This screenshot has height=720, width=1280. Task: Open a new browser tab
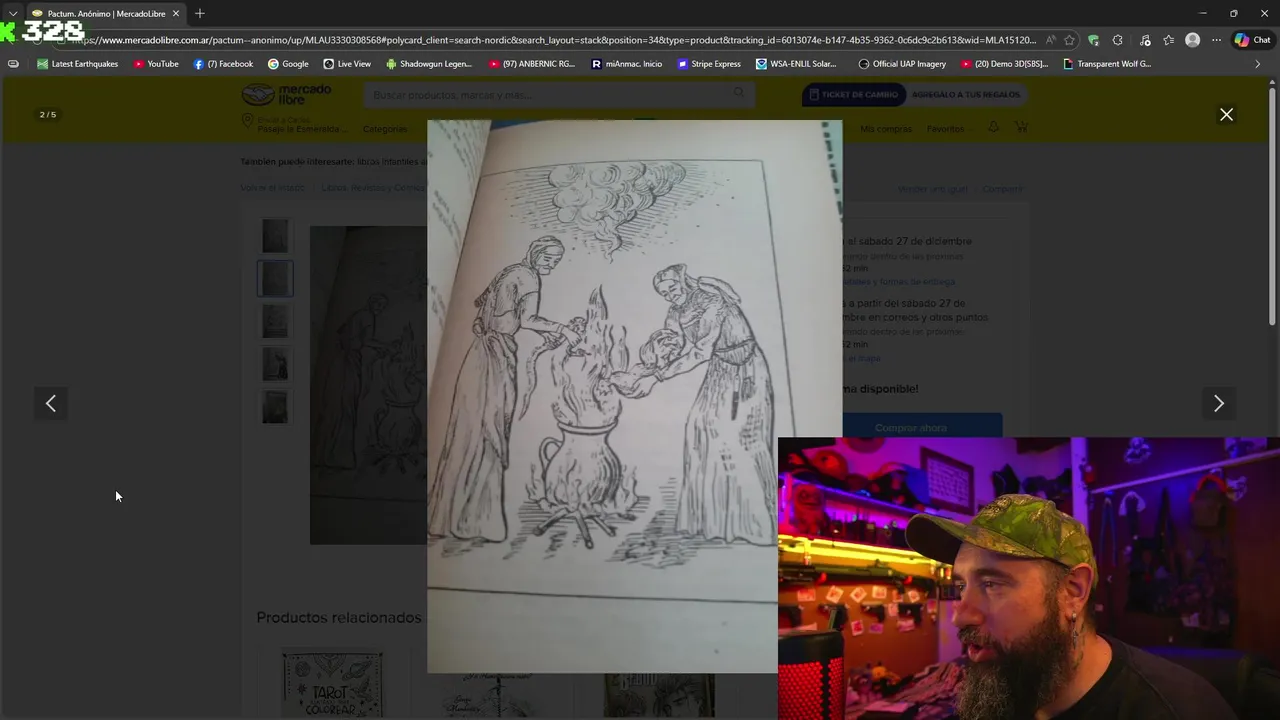(200, 14)
